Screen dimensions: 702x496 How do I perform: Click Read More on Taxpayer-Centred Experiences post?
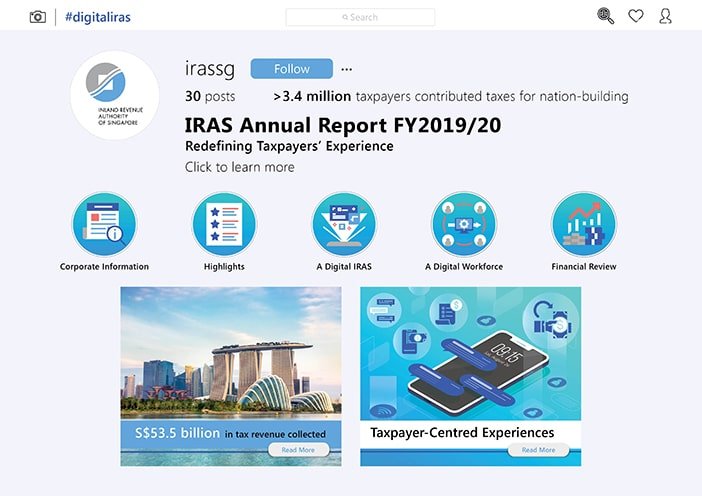tap(538, 450)
